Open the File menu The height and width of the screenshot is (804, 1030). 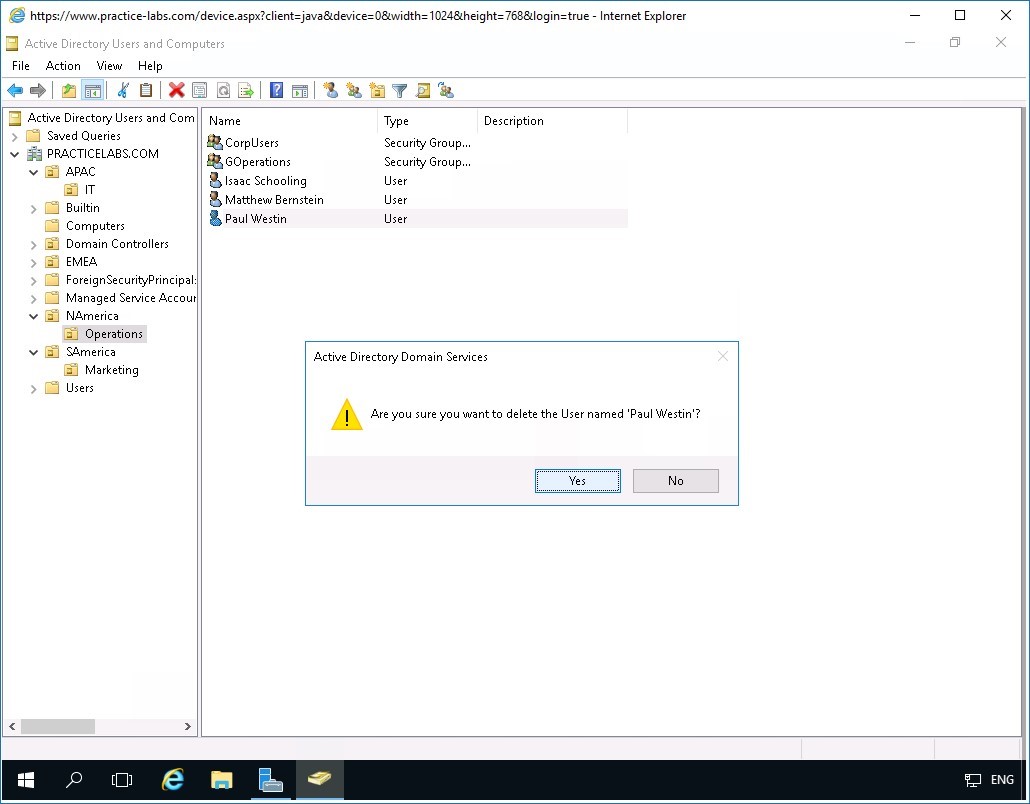(20, 66)
